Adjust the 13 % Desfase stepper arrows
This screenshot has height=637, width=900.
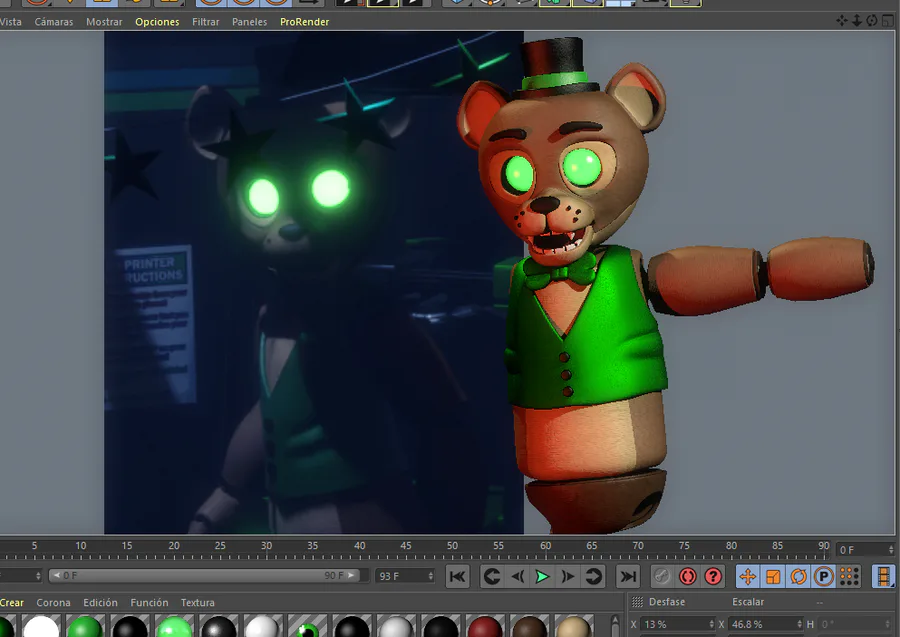tap(711, 624)
